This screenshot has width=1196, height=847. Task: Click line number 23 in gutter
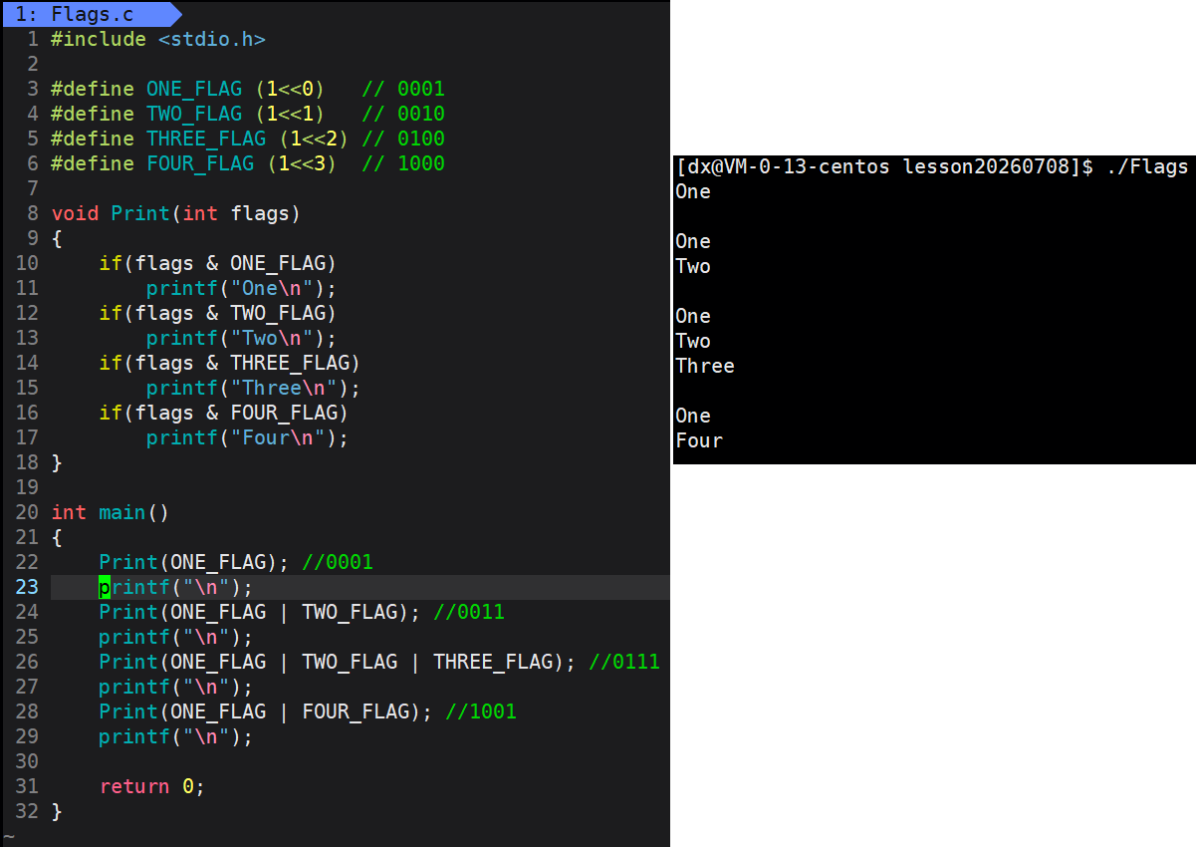click(27, 587)
